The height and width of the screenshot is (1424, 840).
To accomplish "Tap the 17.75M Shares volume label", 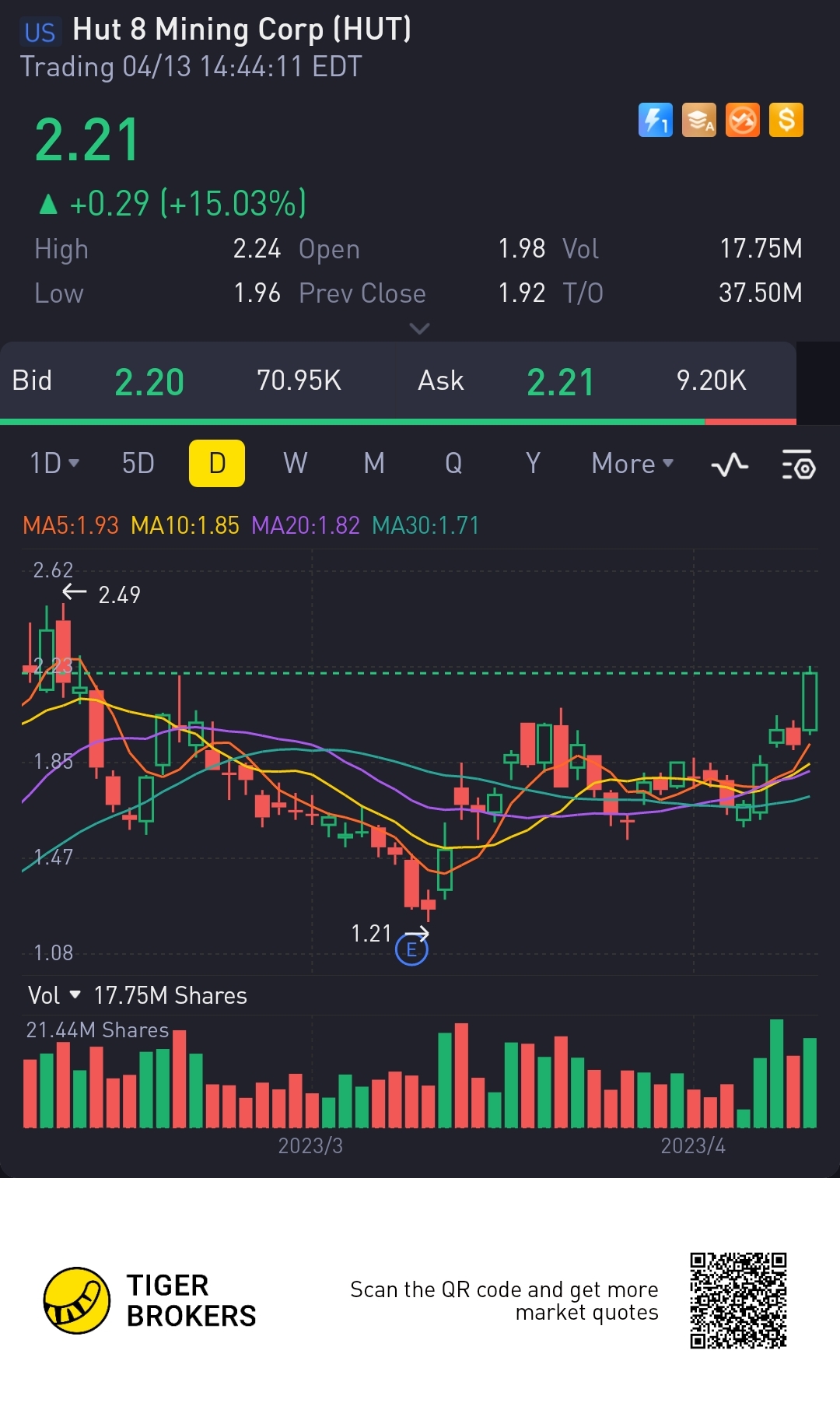I will [x=170, y=995].
